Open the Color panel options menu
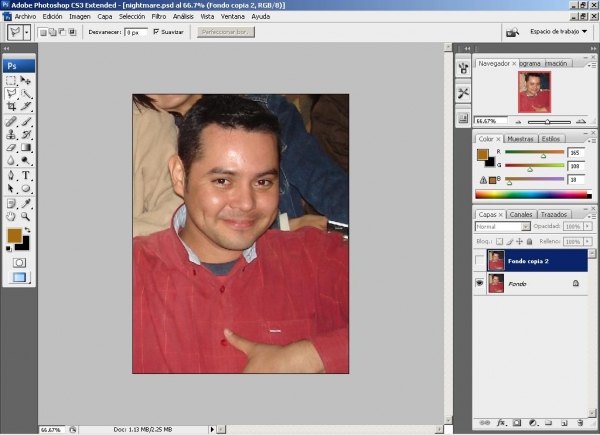600x435 pixels. (x=592, y=140)
